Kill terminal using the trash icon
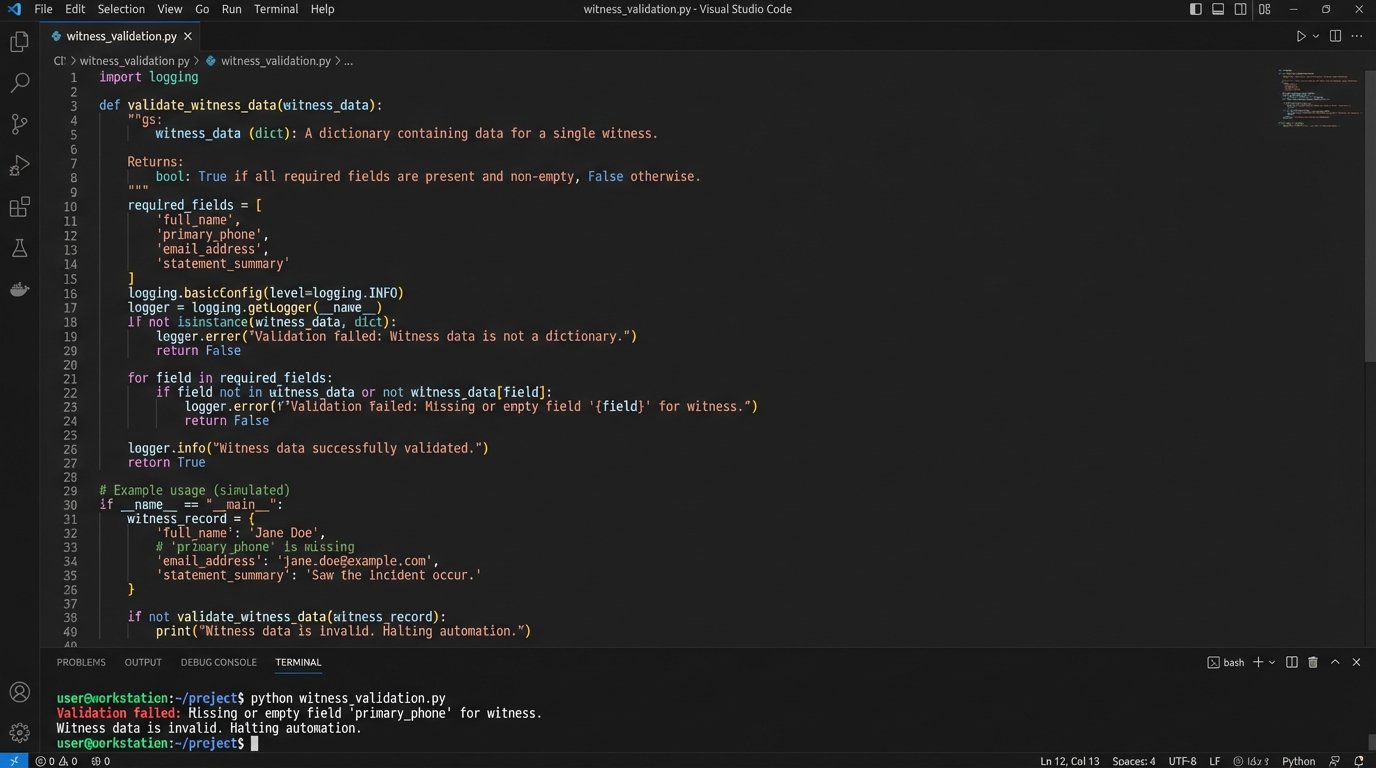The image size is (1376, 768). 1313,662
